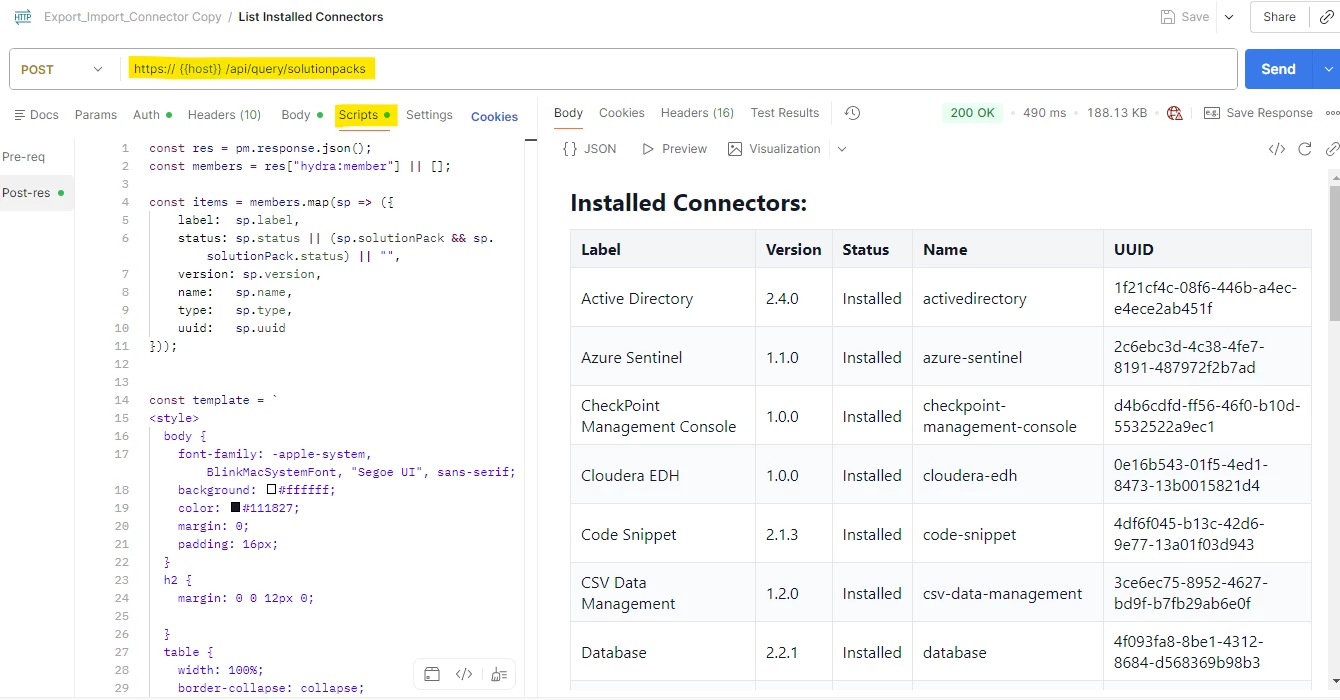Click the beautify broom icon
This screenshot has width=1340, height=700.
(x=498, y=674)
